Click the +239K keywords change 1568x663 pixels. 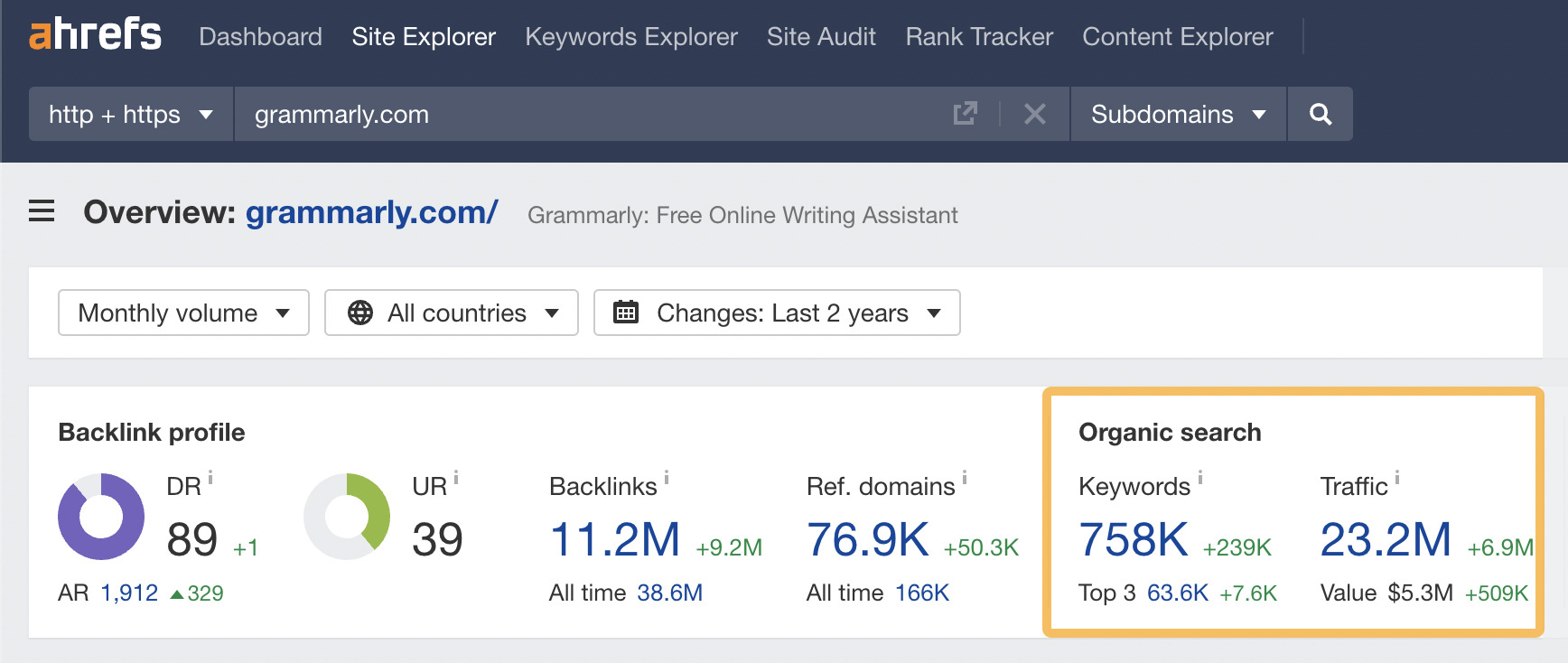[1237, 547]
